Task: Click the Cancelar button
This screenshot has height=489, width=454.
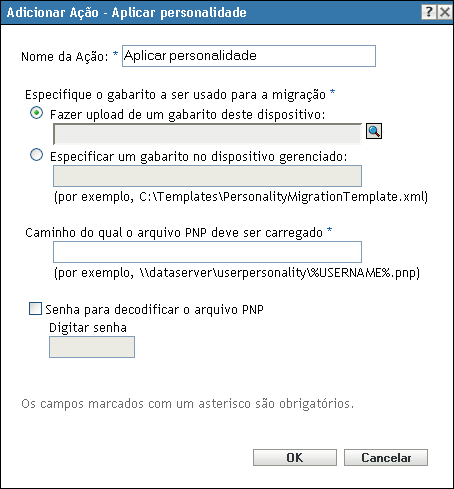Action: [x=386, y=457]
